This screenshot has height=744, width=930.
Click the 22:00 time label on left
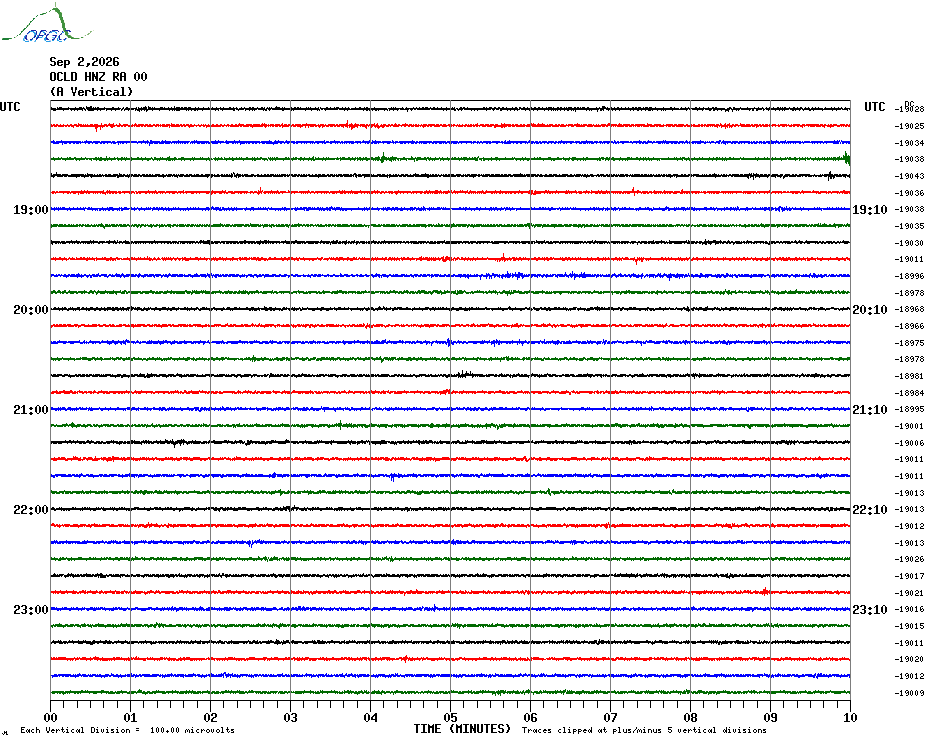(31, 510)
